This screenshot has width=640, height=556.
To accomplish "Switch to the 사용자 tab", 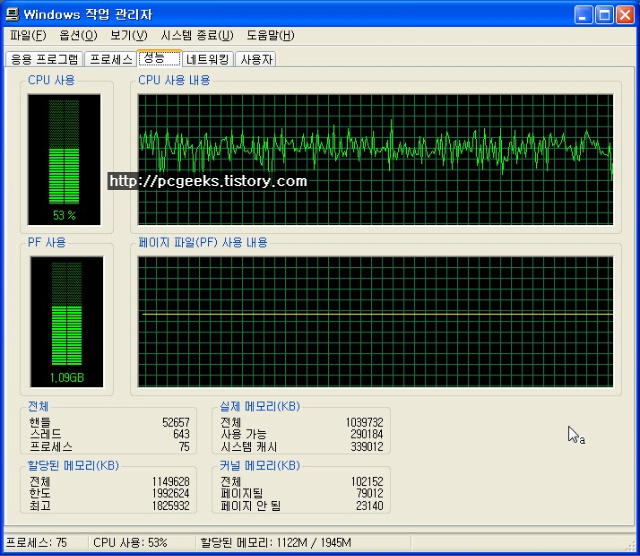I will point(256,60).
